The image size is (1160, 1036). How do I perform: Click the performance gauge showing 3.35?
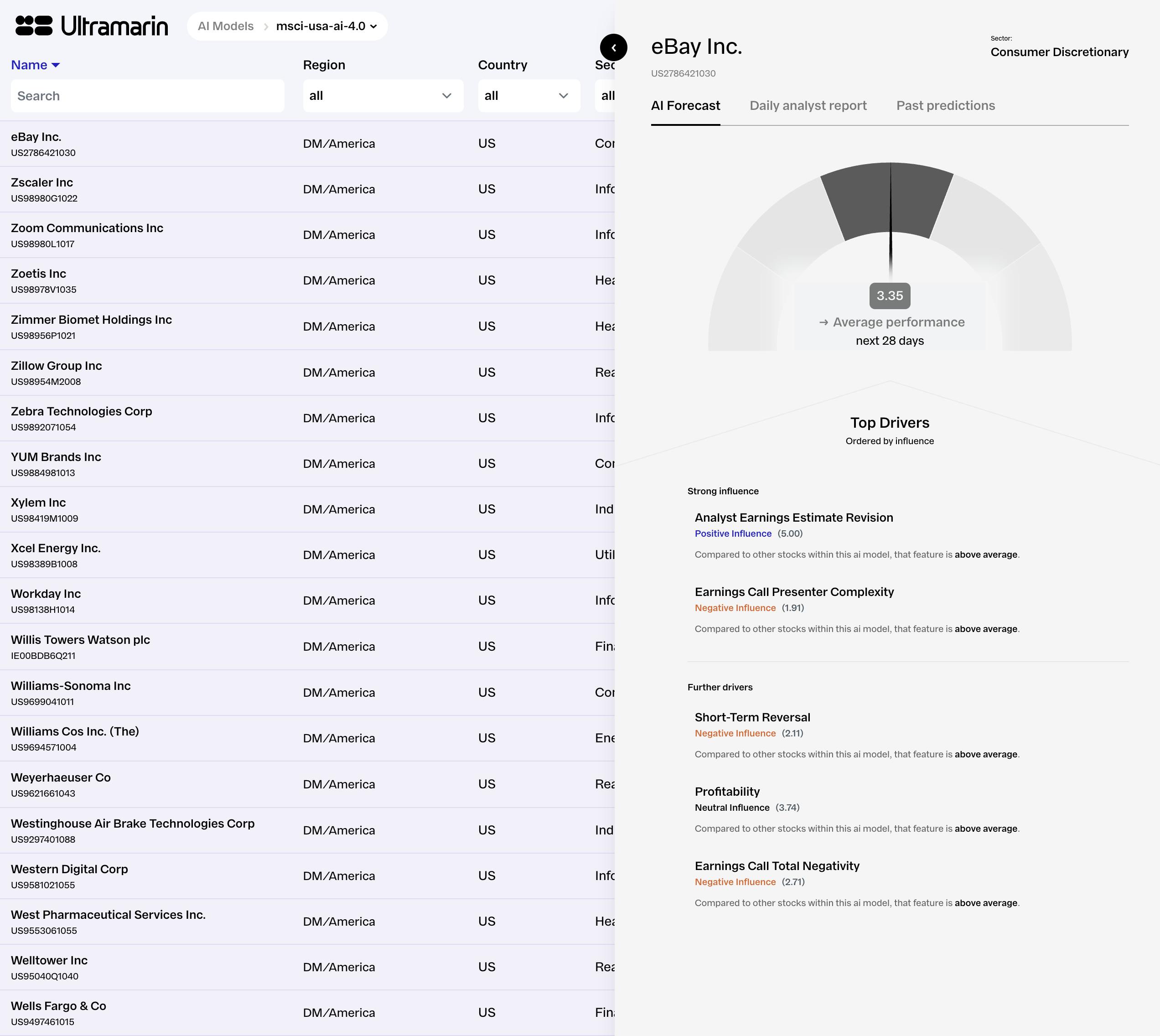[890, 296]
